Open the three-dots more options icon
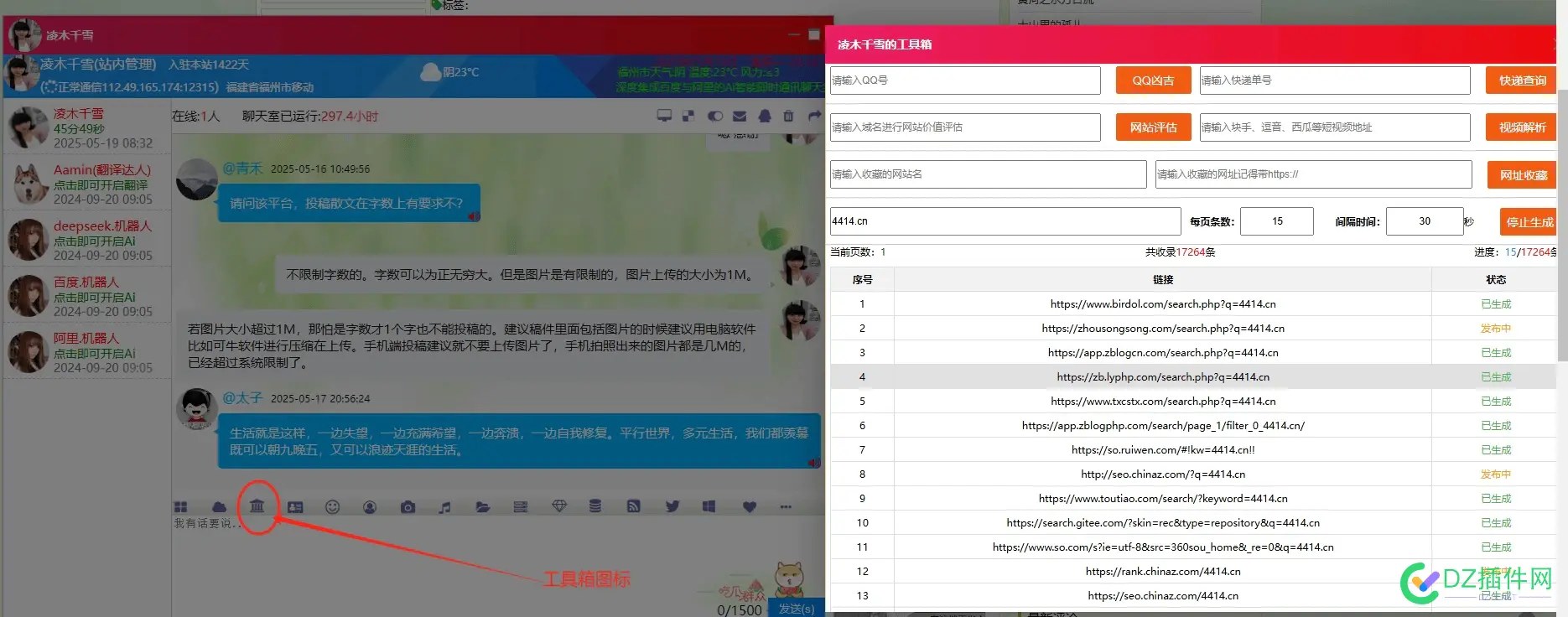 [x=786, y=506]
